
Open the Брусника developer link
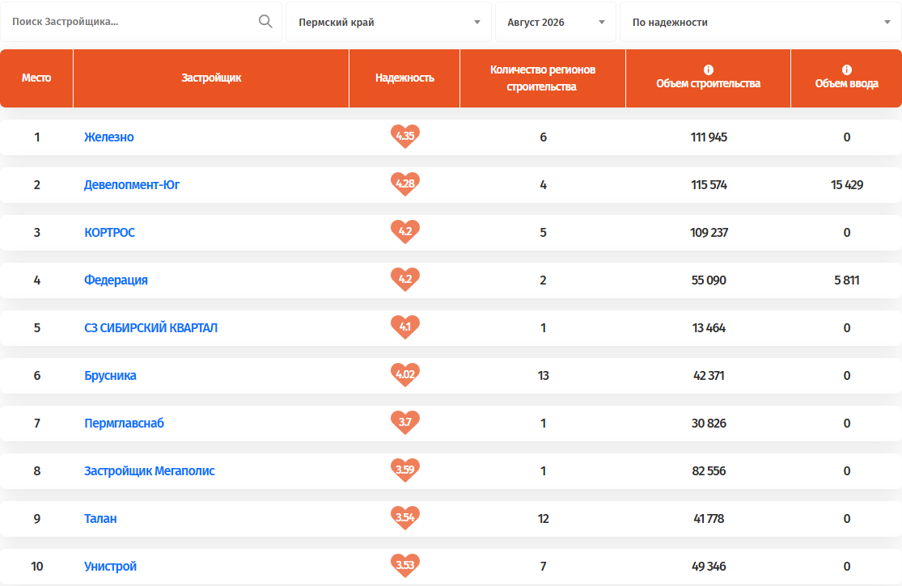(x=110, y=376)
